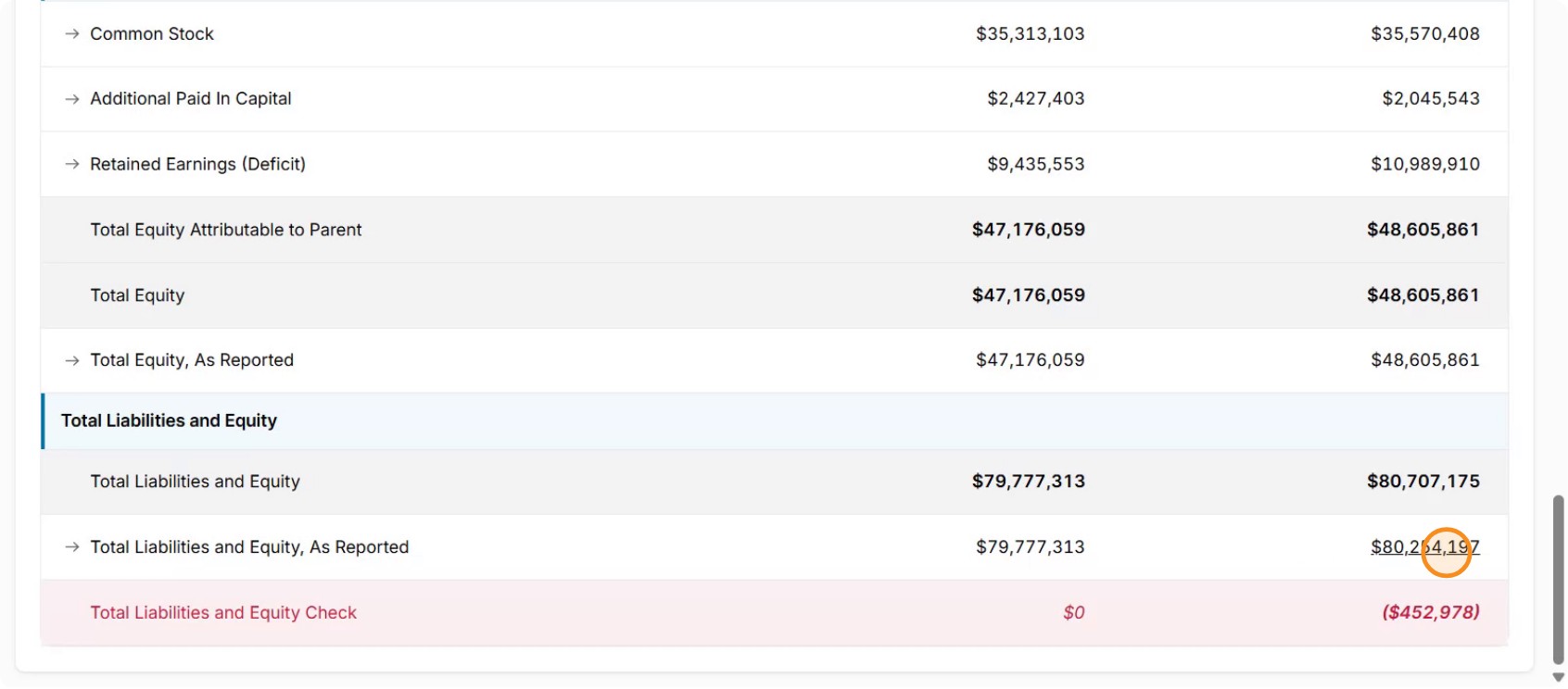This screenshot has height=689, width=1568.
Task: Open the underlined $80,254,197 value link
Action: (1425, 547)
